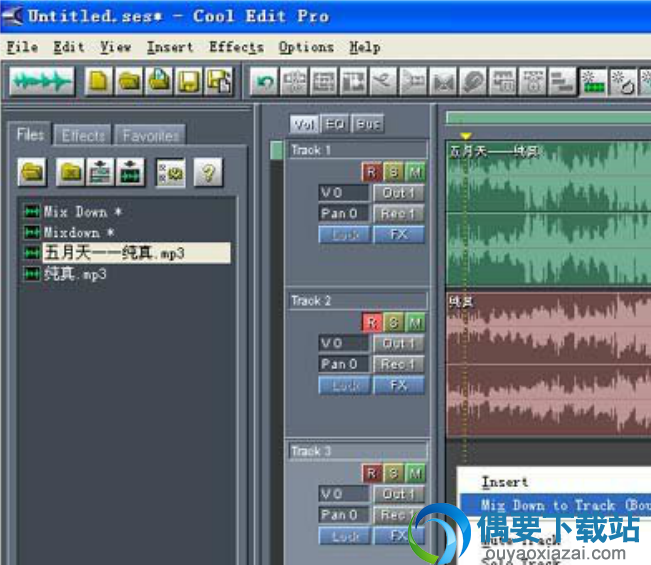Image resolution: width=651 pixels, height=565 pixels.
Task: Toggle Track 2 record arm R
Action: click(372, 323)
